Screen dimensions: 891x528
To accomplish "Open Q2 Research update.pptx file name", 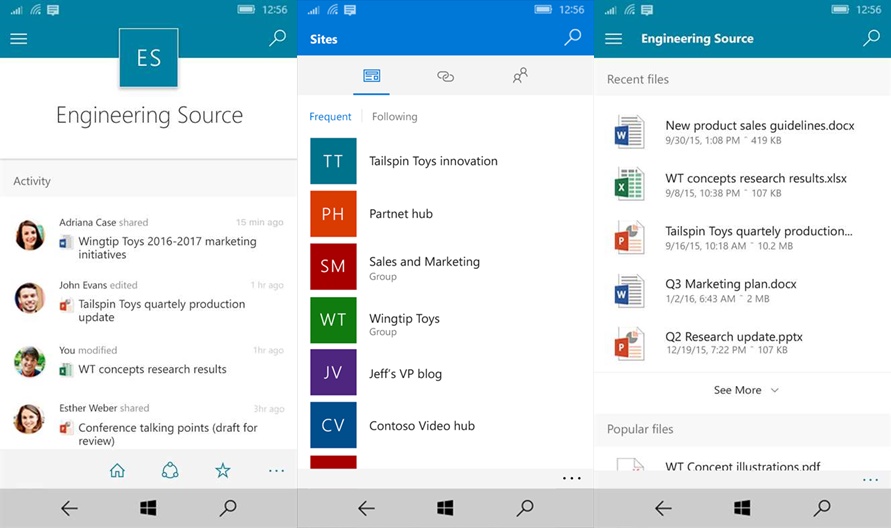I will click(x=734, y=337).
